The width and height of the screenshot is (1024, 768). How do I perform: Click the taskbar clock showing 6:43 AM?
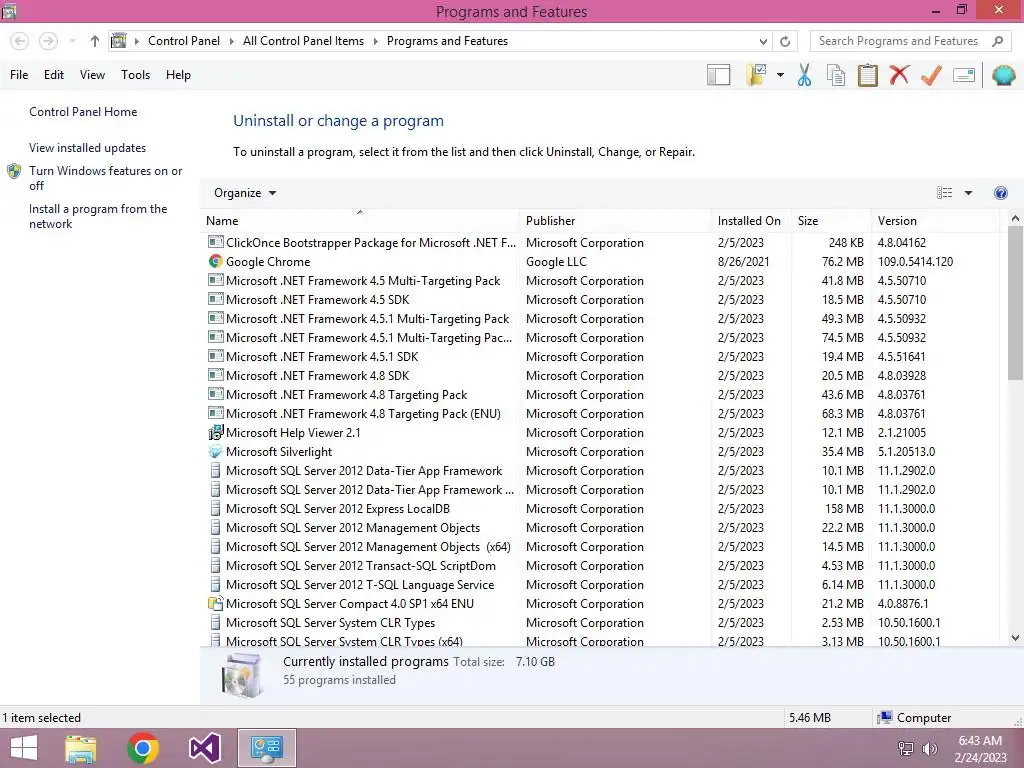(980, 749)
